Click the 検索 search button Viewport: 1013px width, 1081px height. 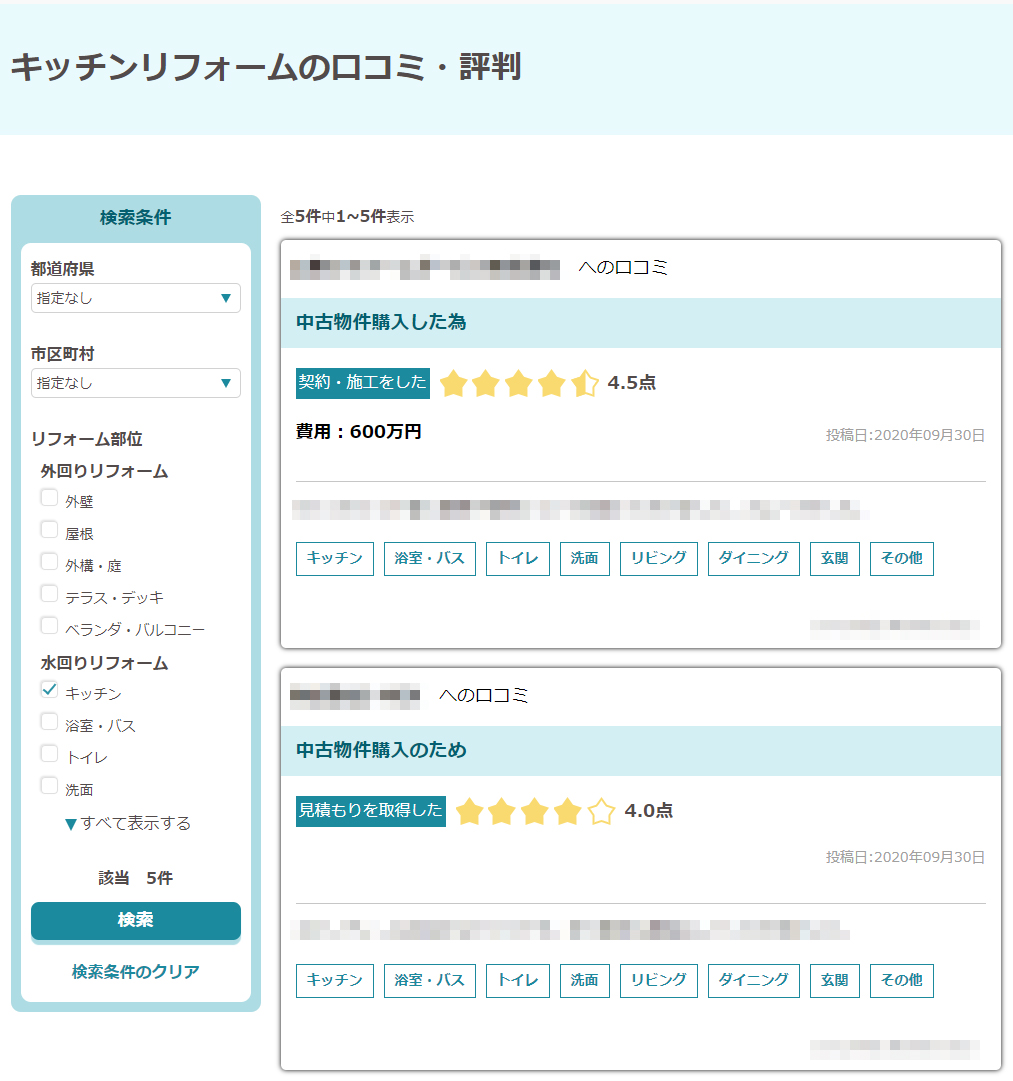click(135, 920)
